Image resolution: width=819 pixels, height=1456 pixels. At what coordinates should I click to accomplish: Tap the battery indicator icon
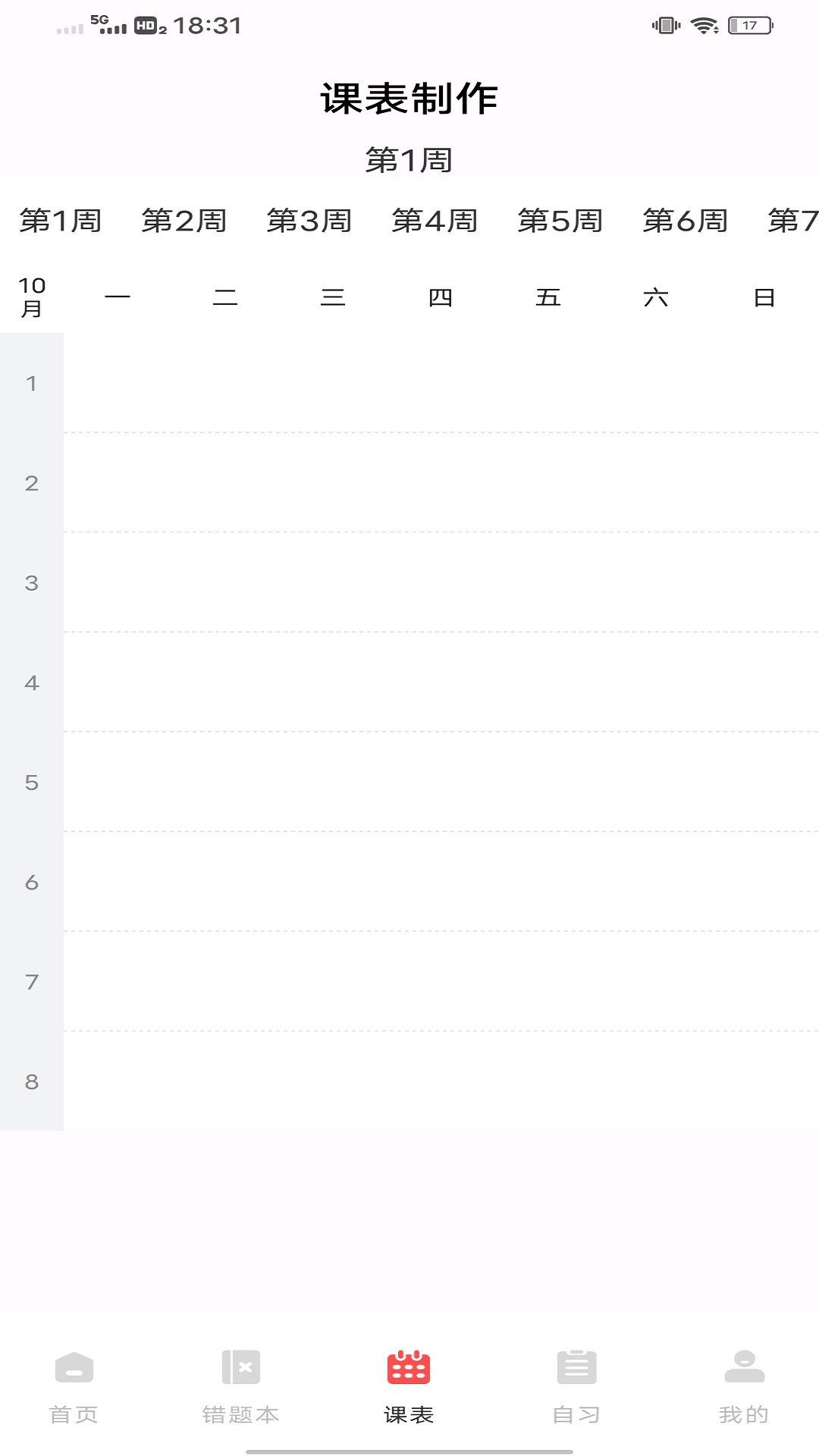pyautogui.click(x=751, y=26)
